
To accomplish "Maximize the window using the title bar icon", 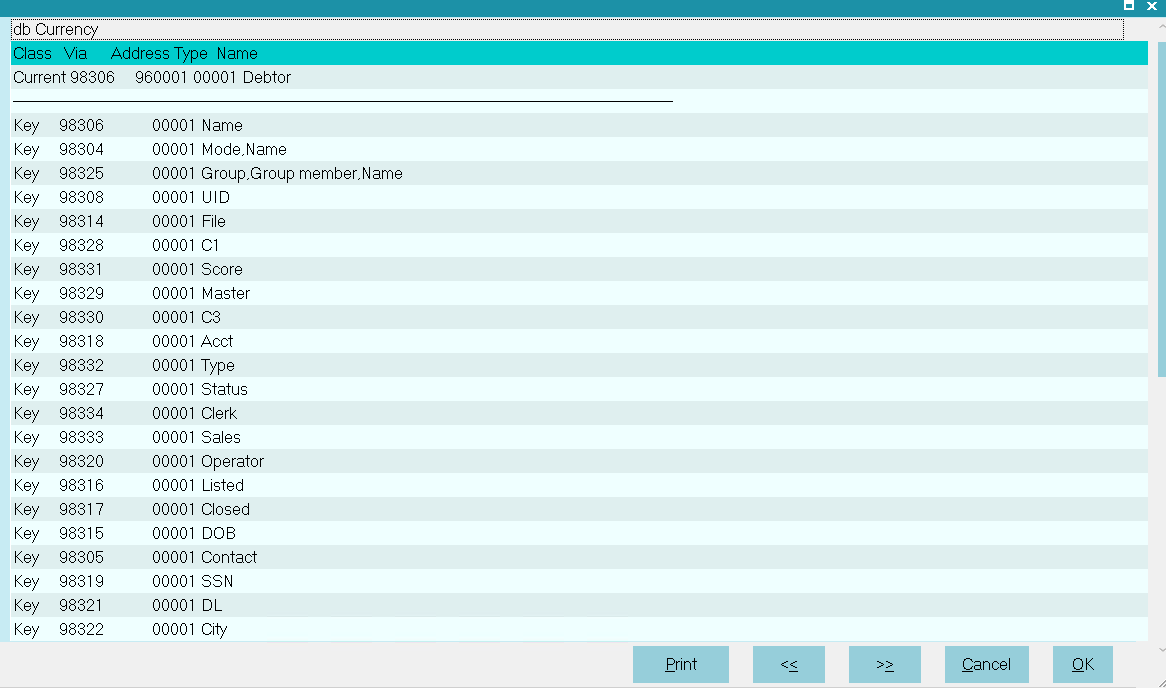I will tap(1129, 6).
